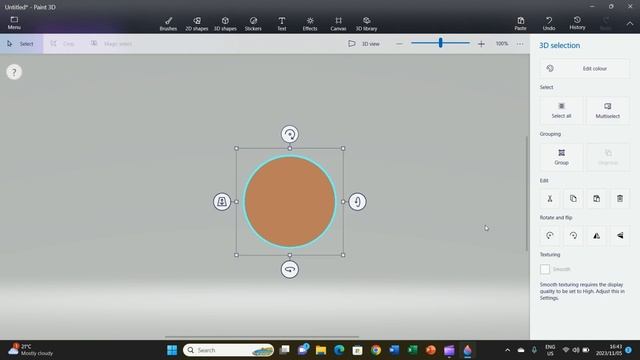The height and width of the screenshot is (360, 640).
Task: Delete the selected 3D object
Action: (x=620, y=199)
